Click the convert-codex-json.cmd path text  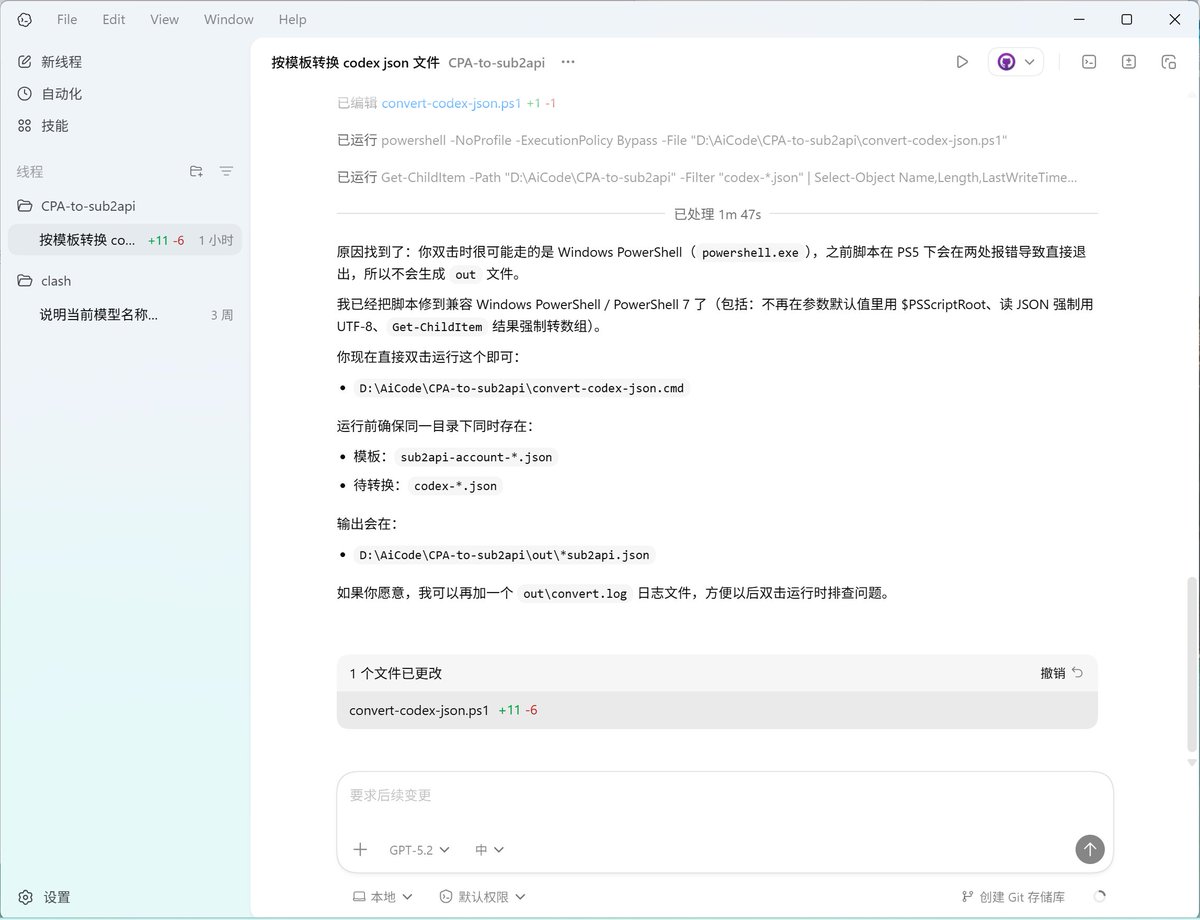point(521,388)
